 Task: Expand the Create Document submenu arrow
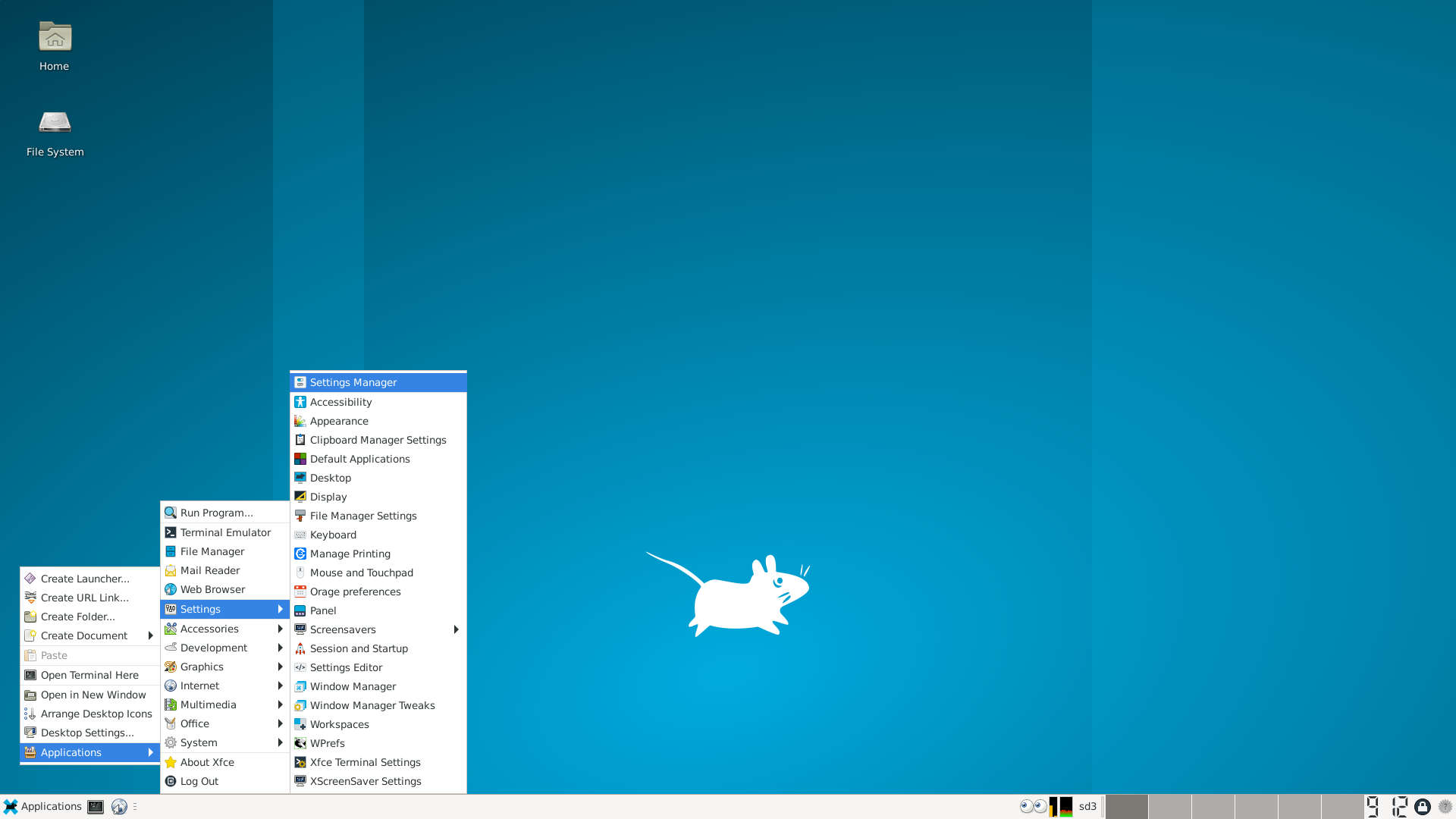point(150,635)
